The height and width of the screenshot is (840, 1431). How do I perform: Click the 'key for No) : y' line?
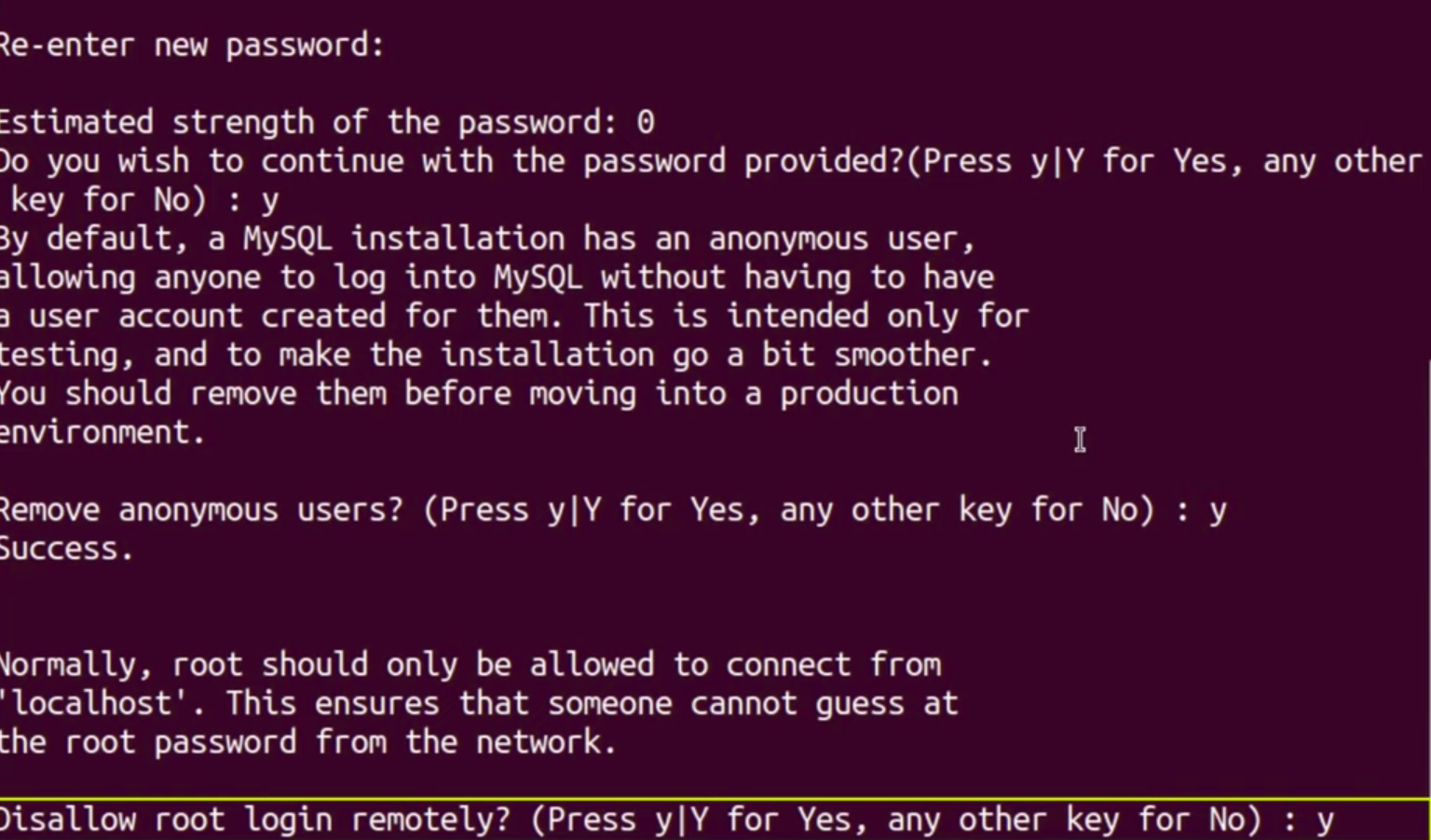[x=144, y=200]
